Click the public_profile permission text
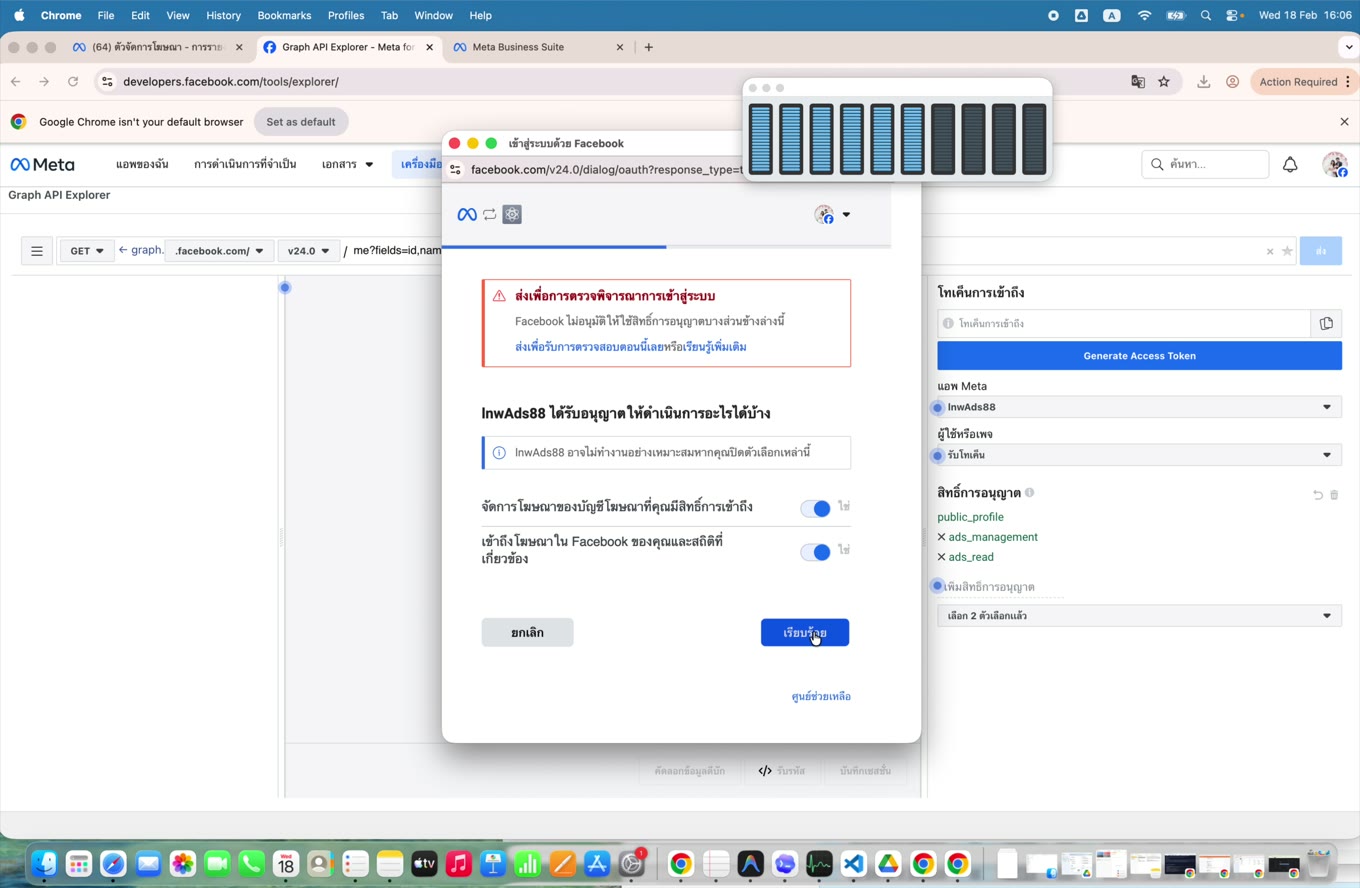This screenshot has height=888, width=1360. [x=970, y=517]
